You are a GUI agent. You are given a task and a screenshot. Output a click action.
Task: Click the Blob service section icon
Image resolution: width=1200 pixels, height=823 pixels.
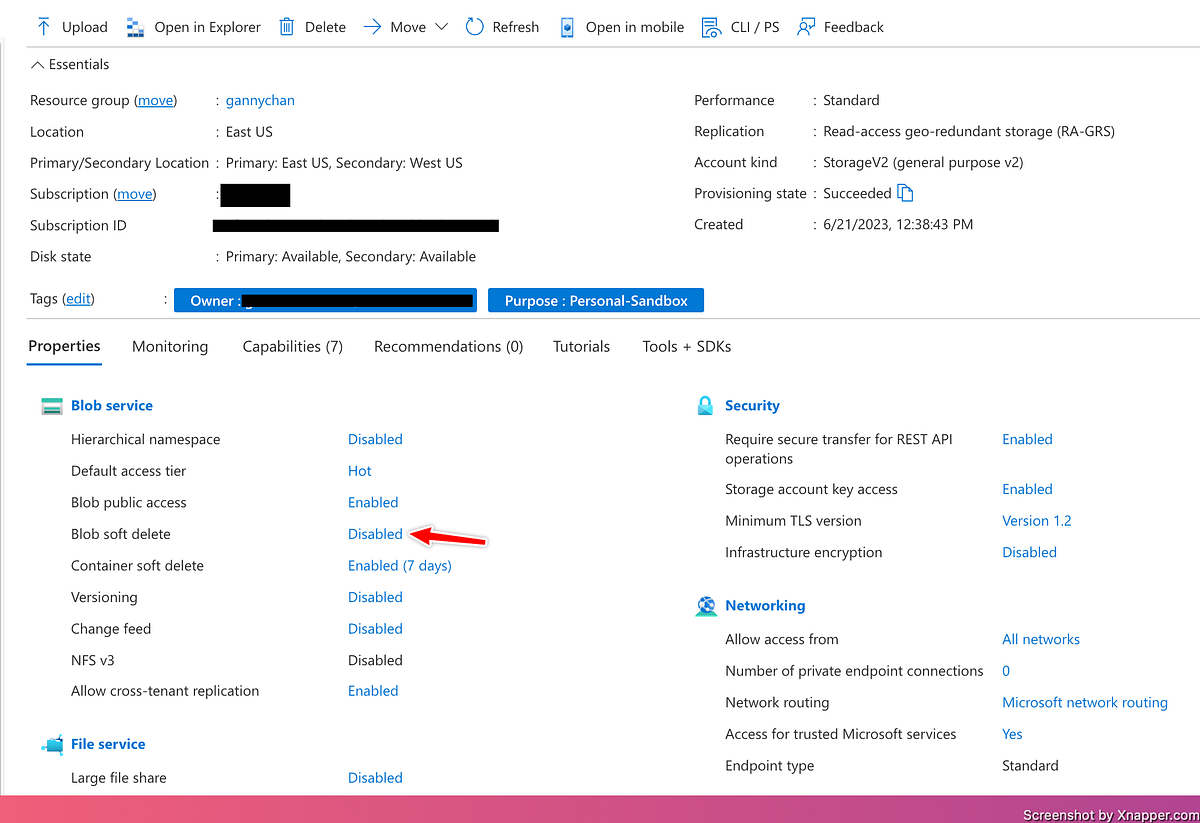tap(51, 405)
